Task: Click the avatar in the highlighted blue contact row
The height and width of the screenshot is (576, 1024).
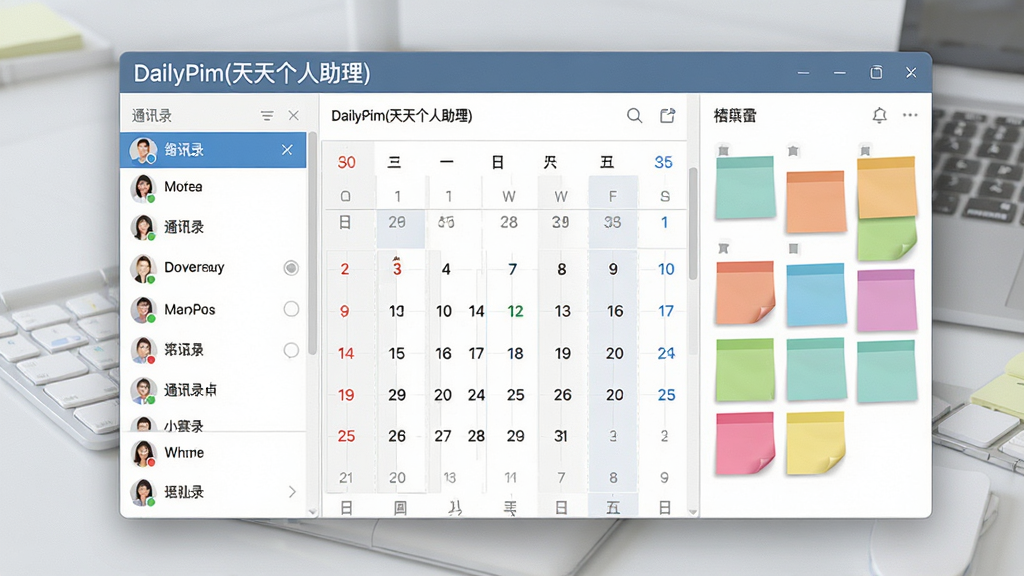Action: [x=143, y=150]
